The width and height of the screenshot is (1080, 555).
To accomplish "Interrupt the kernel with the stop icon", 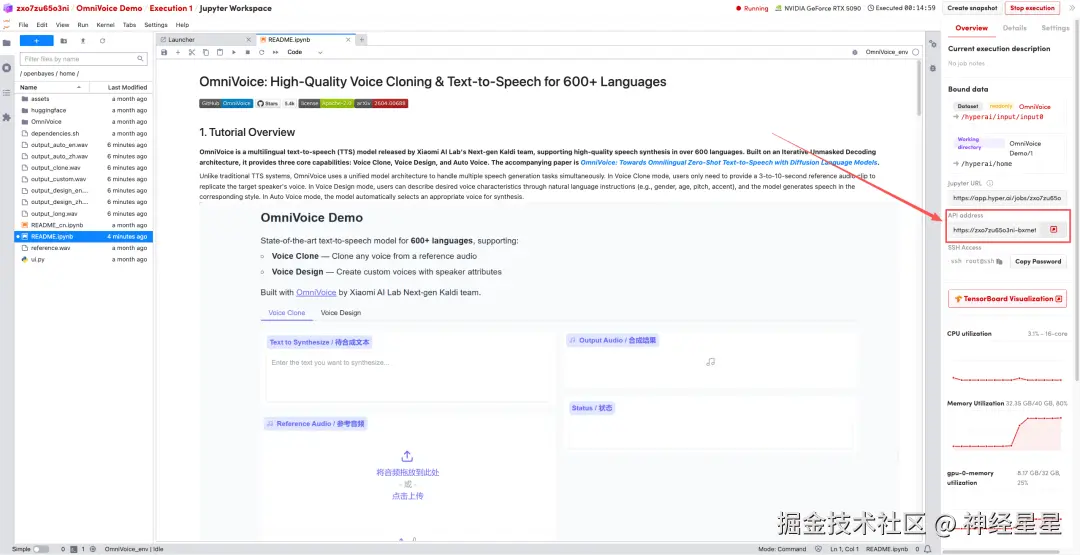I will tap(248, 52).
